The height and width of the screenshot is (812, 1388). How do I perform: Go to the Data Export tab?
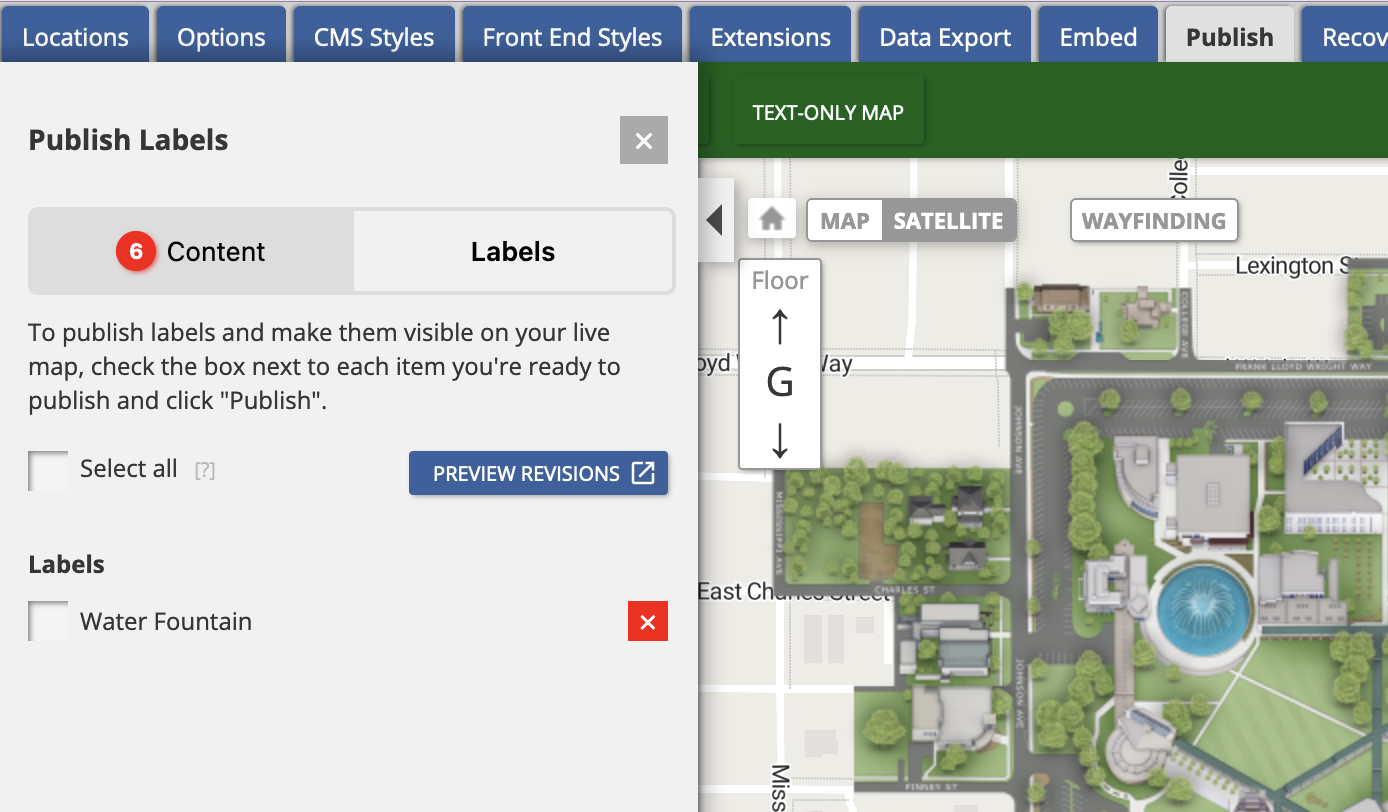[944, 35]
